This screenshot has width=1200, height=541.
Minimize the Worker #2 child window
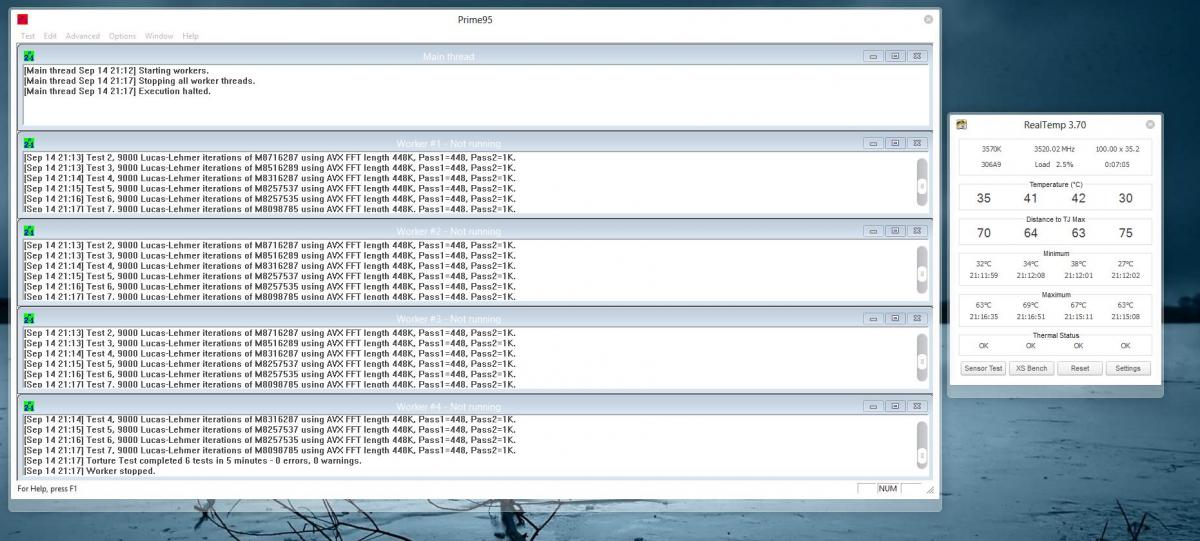click(x=873, y=231)
